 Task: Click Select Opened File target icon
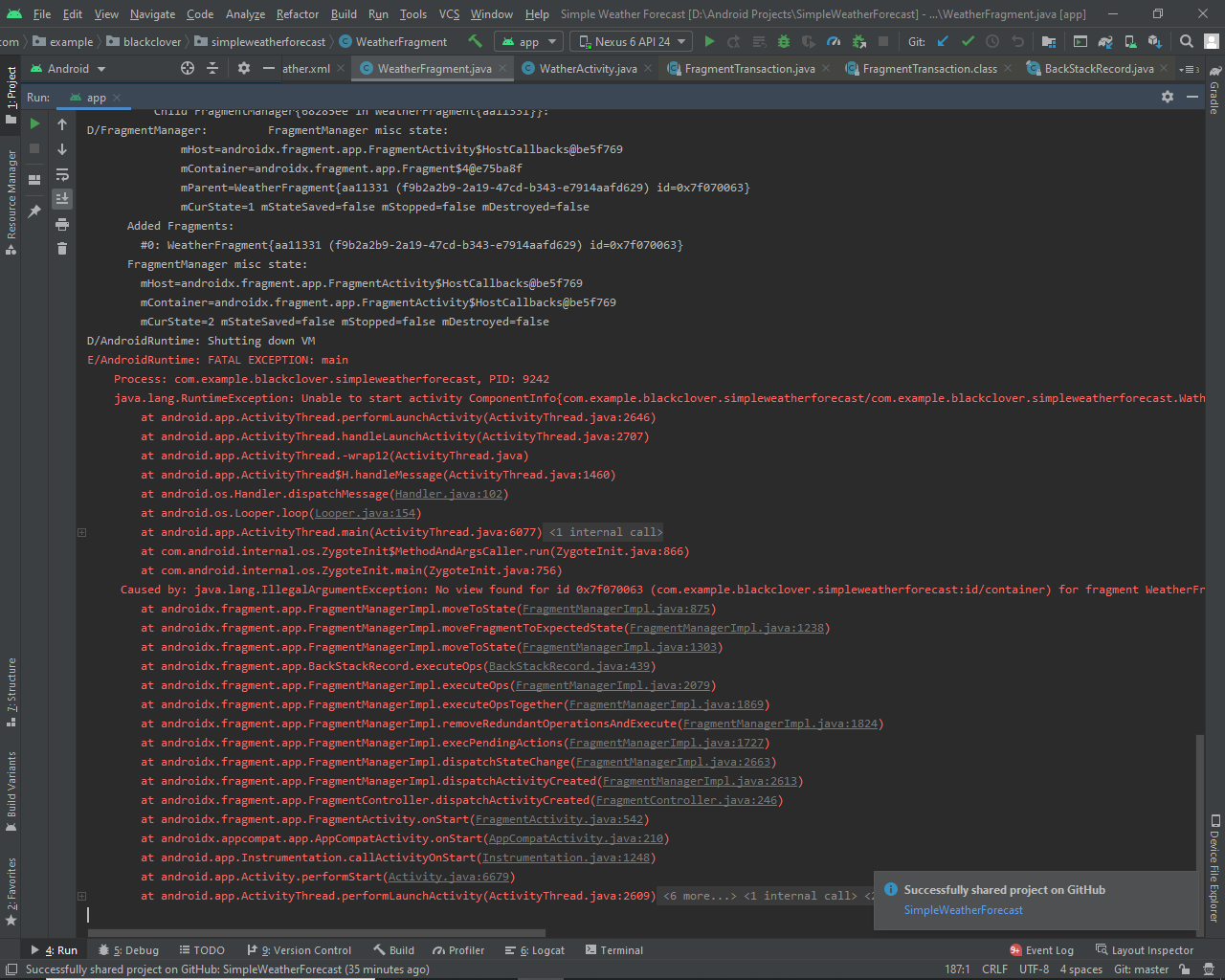(x=188, y=68)
